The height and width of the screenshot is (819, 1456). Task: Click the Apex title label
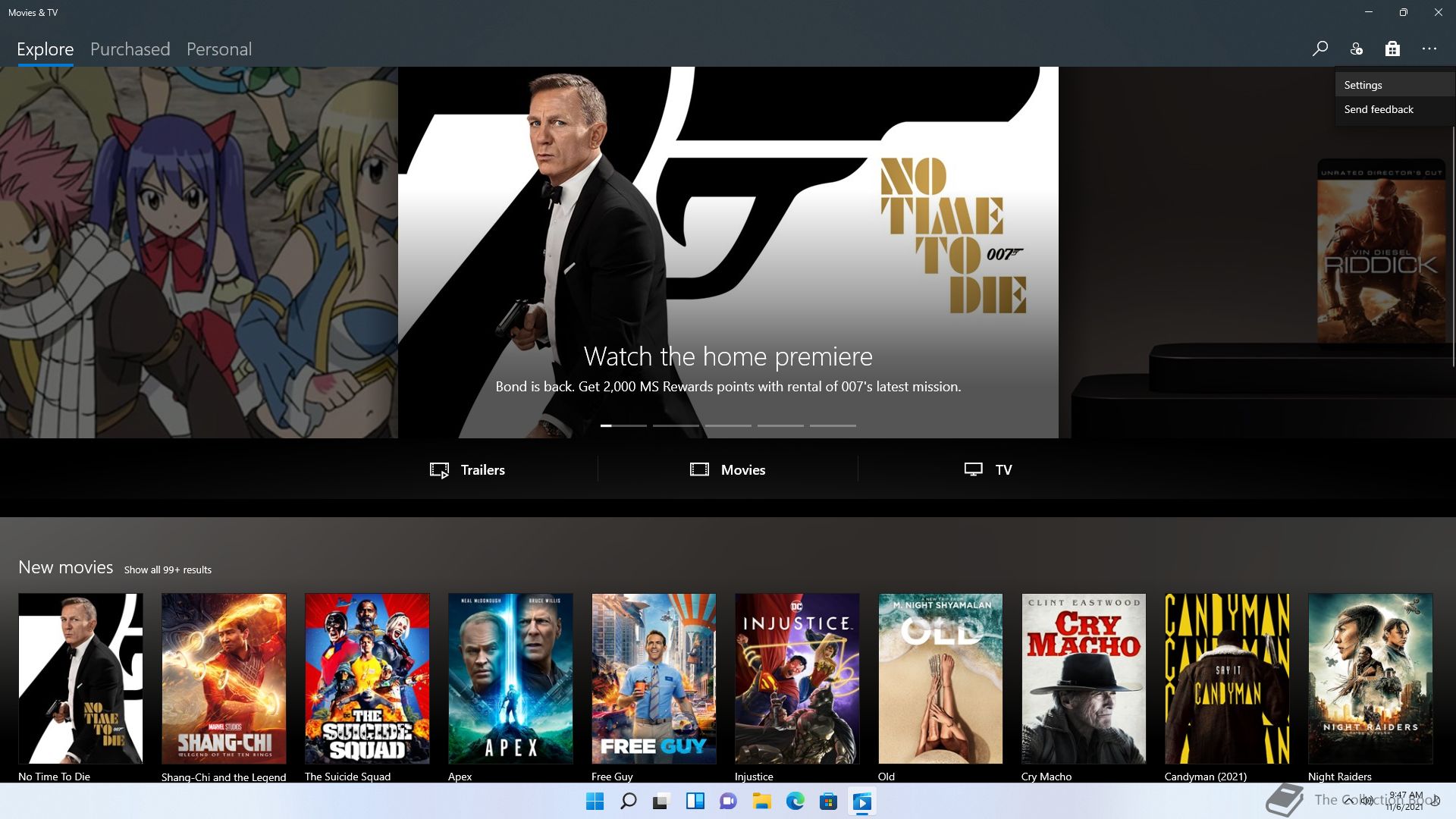coord(460,777)
